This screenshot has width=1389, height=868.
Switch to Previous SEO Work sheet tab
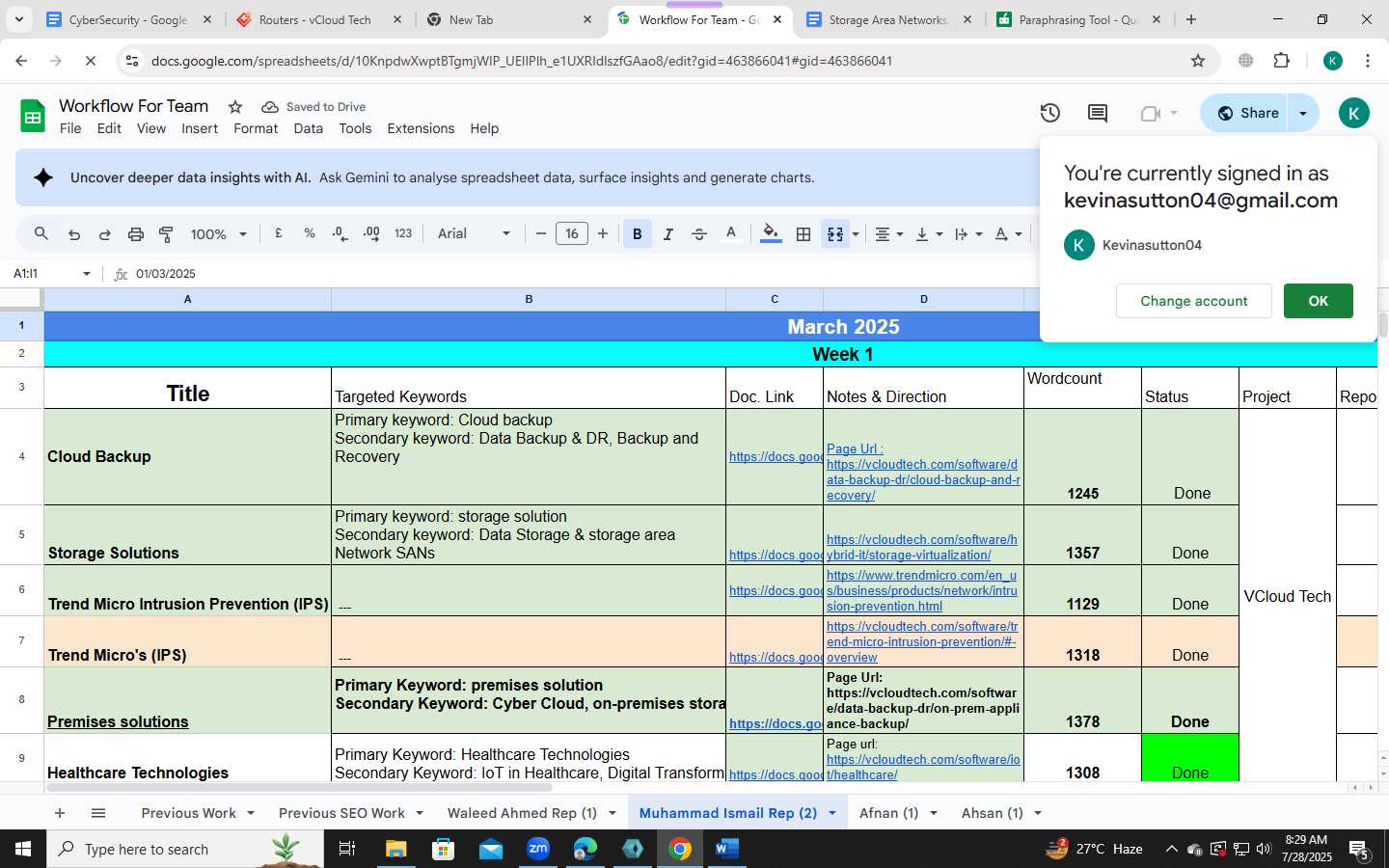(x=341, y=813)
